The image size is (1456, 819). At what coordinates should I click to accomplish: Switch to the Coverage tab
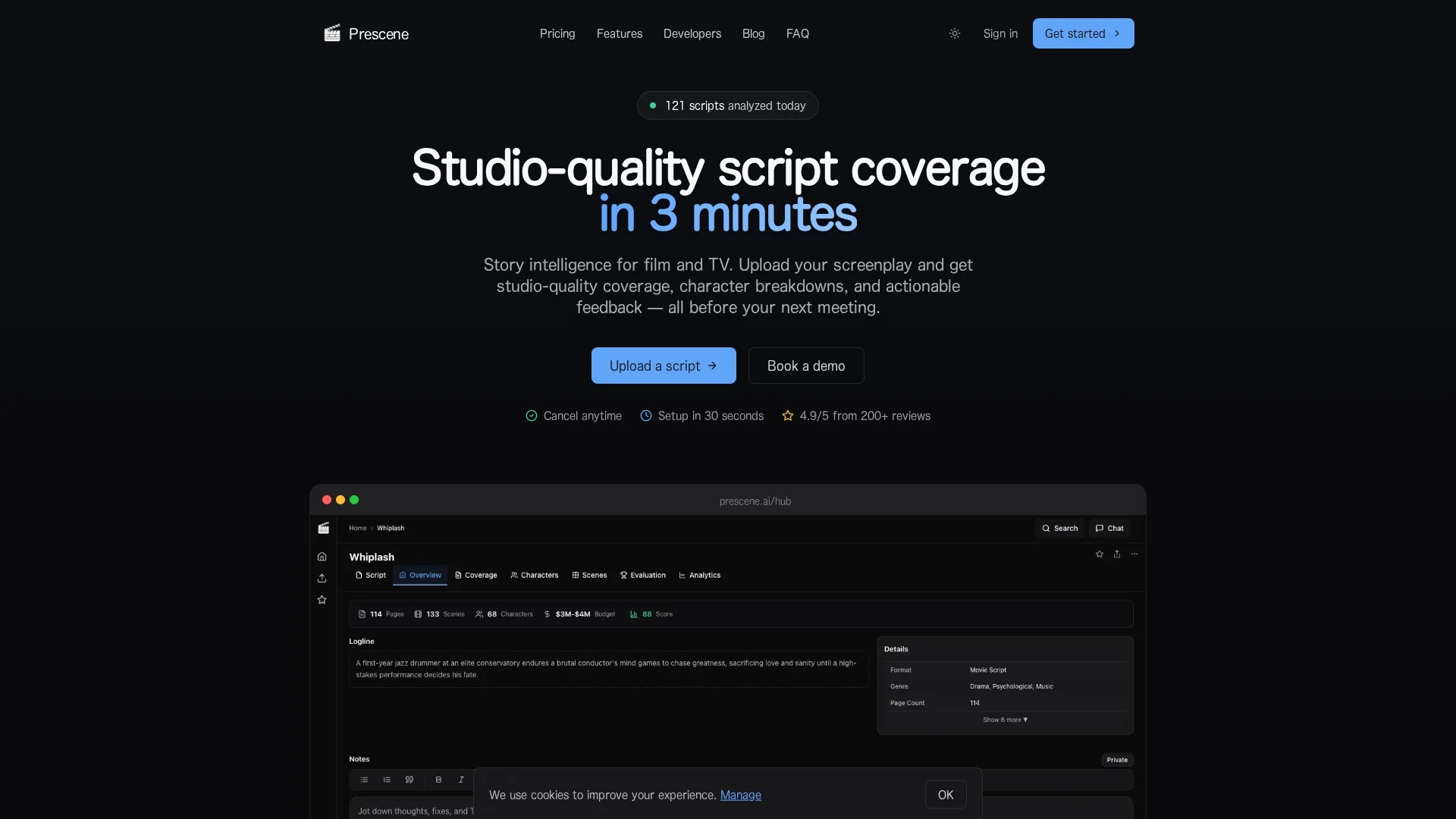coord(476,576)
